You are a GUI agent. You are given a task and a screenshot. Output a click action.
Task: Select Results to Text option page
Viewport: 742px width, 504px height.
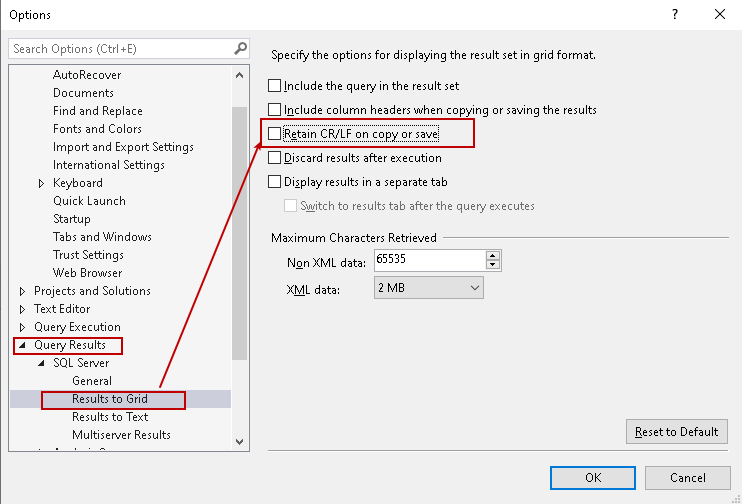point(110,417)
